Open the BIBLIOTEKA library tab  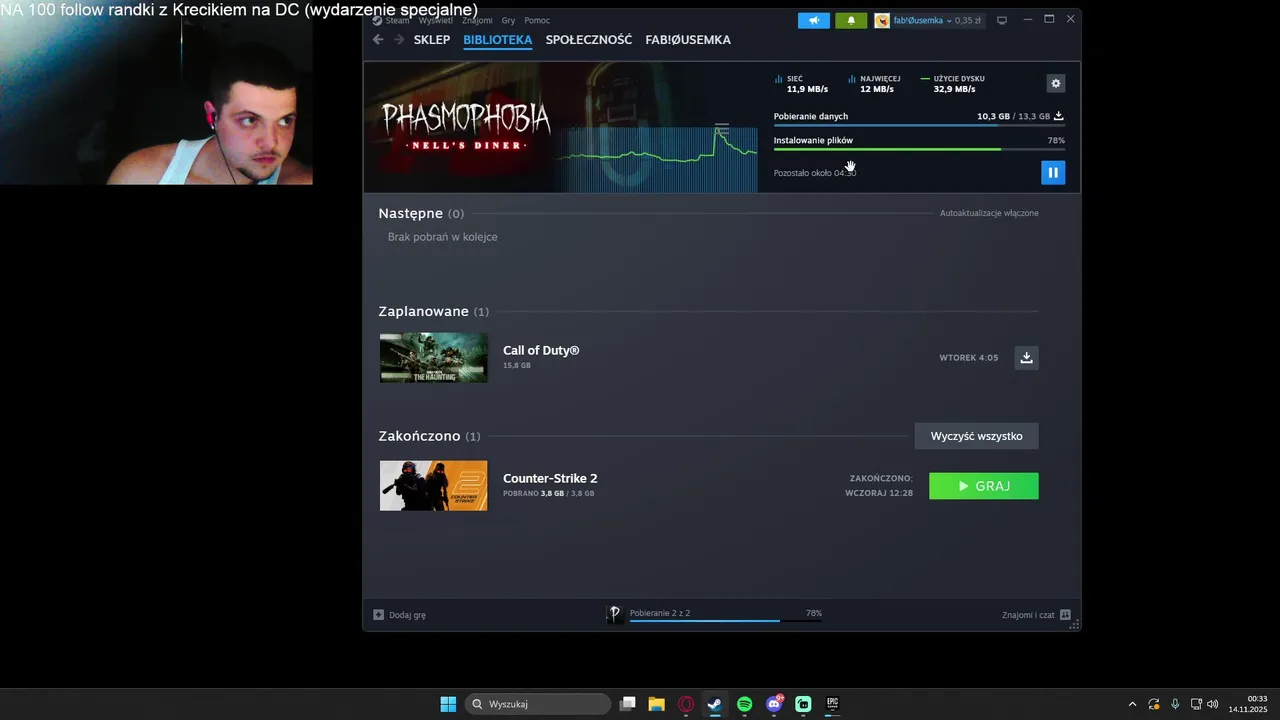(x=497, y=40)
